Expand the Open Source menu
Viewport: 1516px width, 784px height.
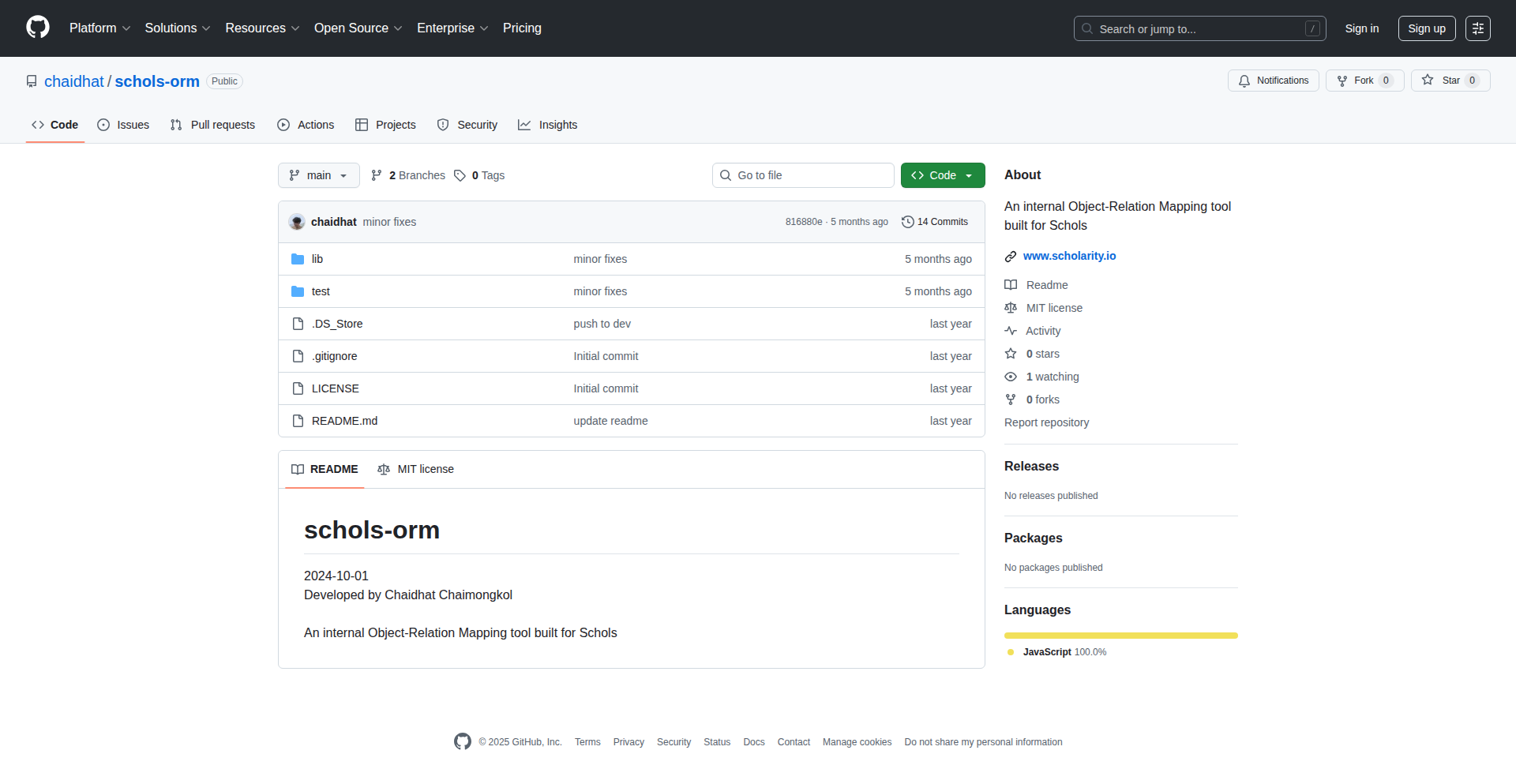(358, 28)
